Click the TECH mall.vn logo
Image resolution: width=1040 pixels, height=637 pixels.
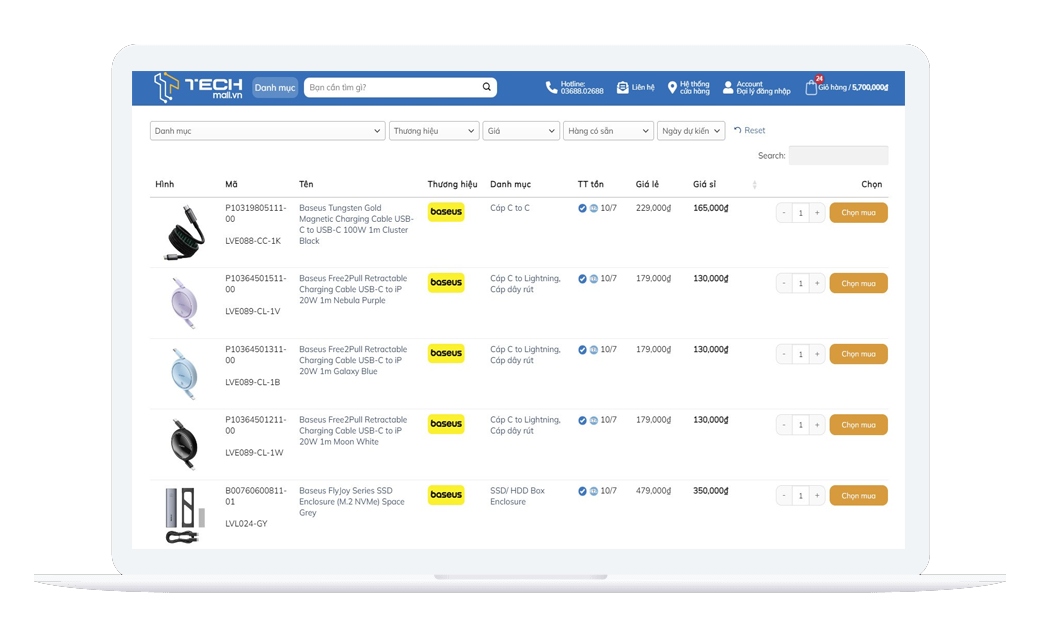[x=198, y=88]
